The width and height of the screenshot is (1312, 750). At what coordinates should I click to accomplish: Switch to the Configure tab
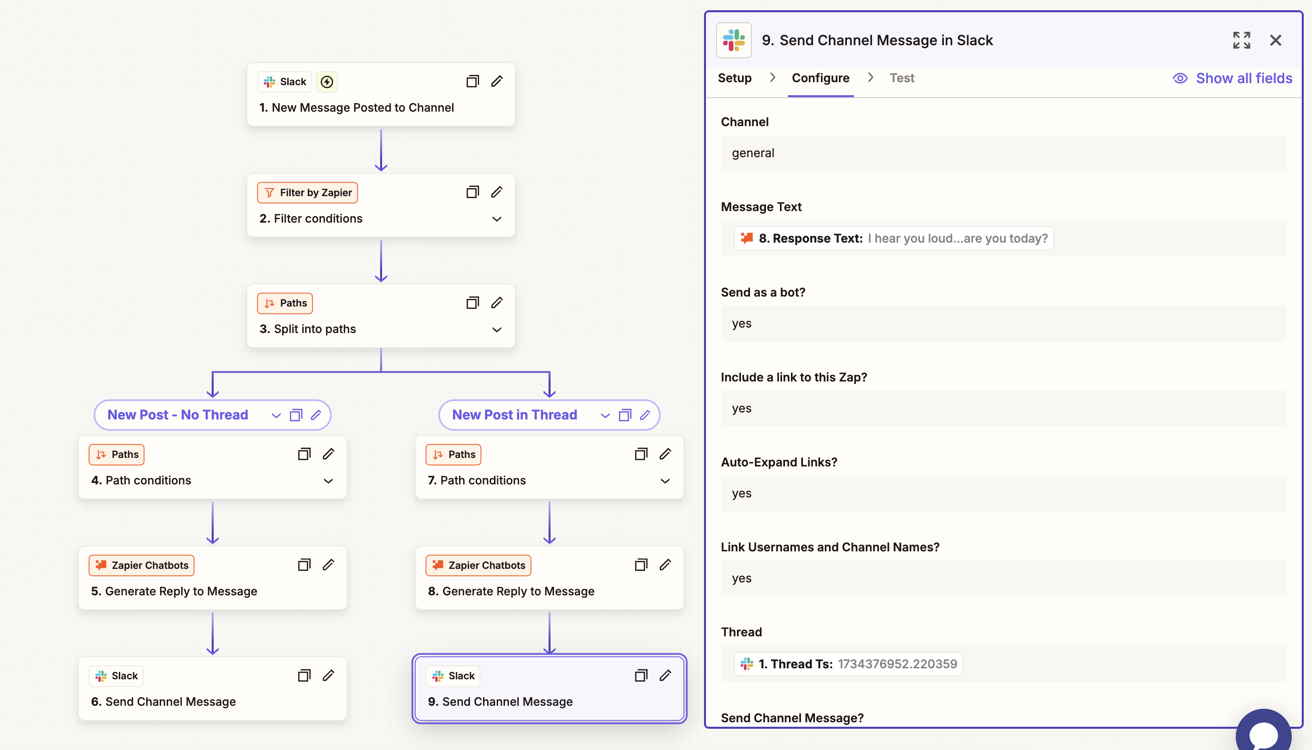click(821, 78)
